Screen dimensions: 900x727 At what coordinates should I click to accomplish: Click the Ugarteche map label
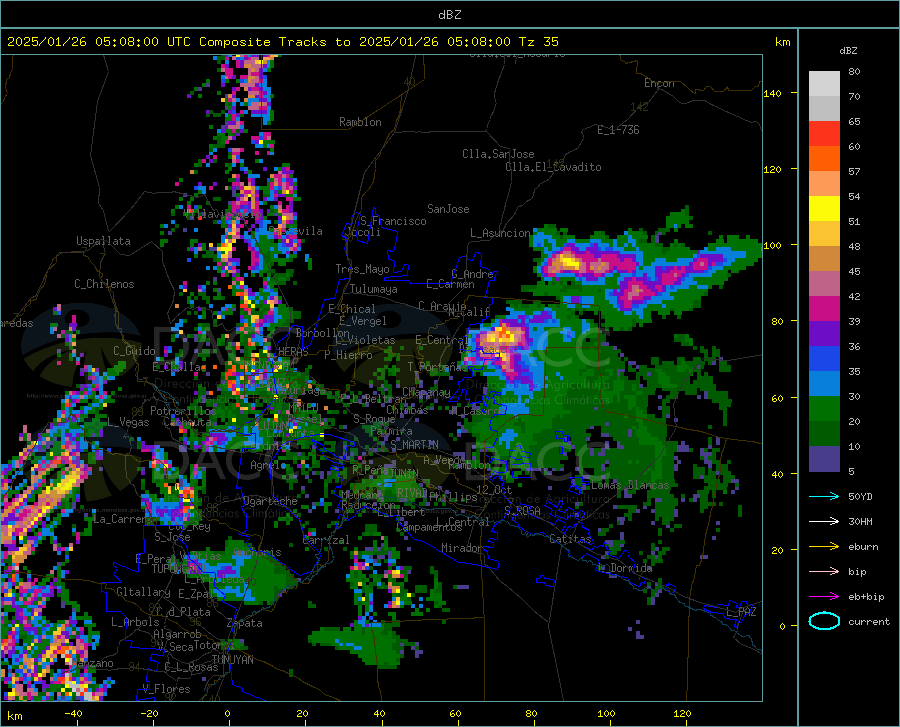coord(270,501)
